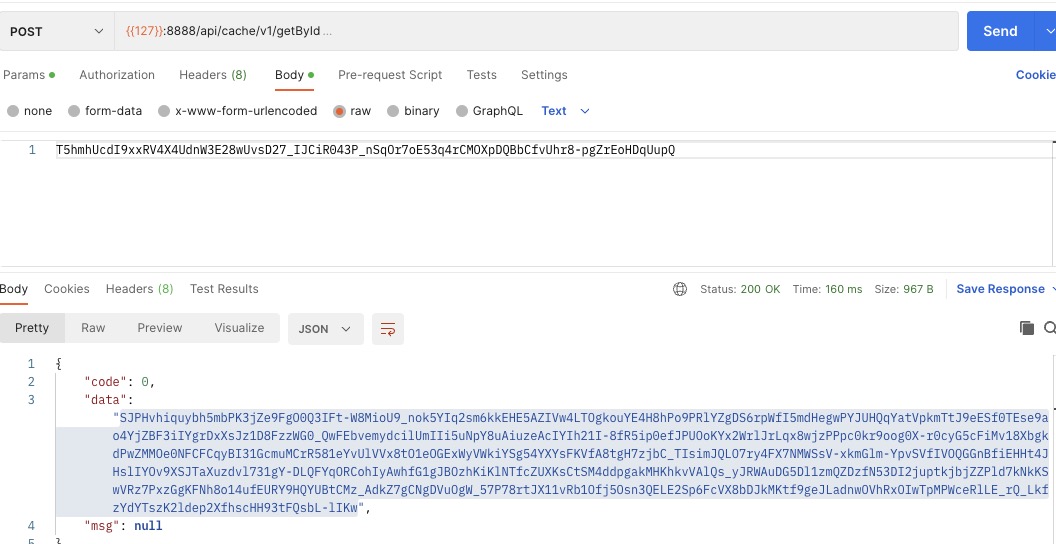Expand the Text format dropdown
Viewport: 1056px width, 544px height.
pyautogui.click(x=565, y=111)
